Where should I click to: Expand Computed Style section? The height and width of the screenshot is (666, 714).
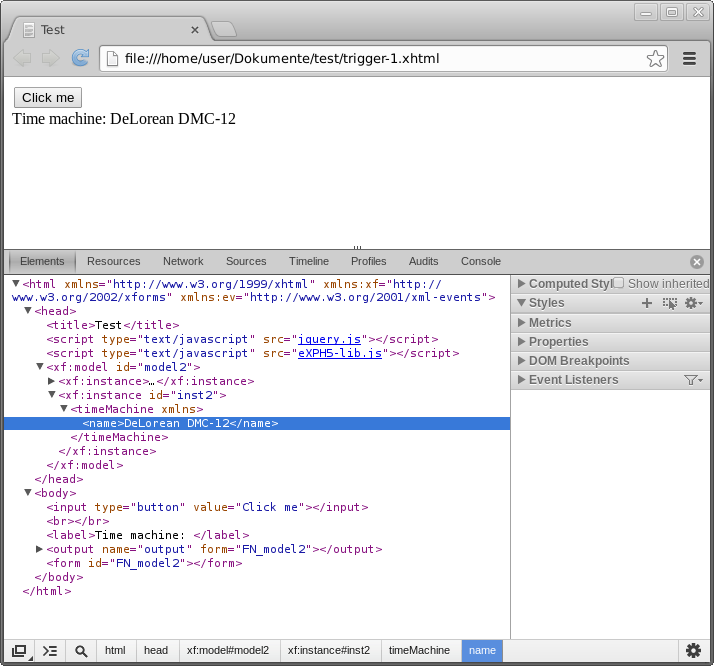(x=521, y=284)
